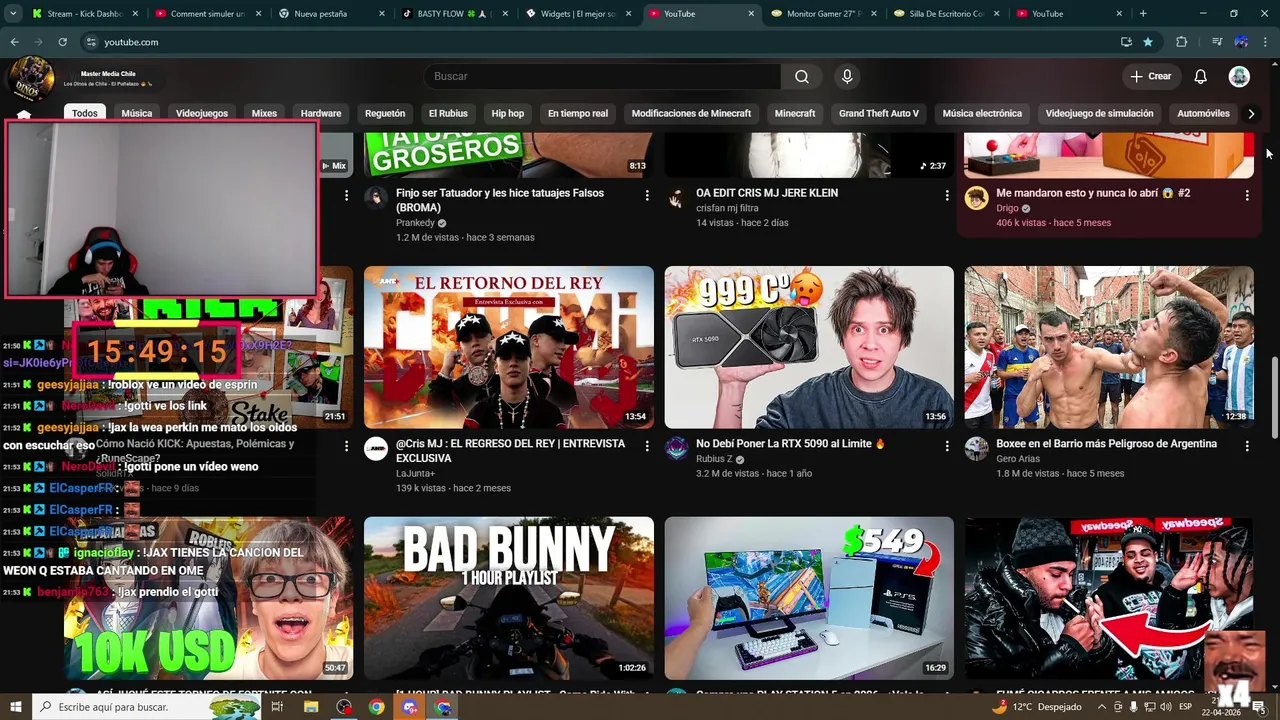
Task: Open options for Finjo ser Tatuador video
Action: tap(647, 196)
